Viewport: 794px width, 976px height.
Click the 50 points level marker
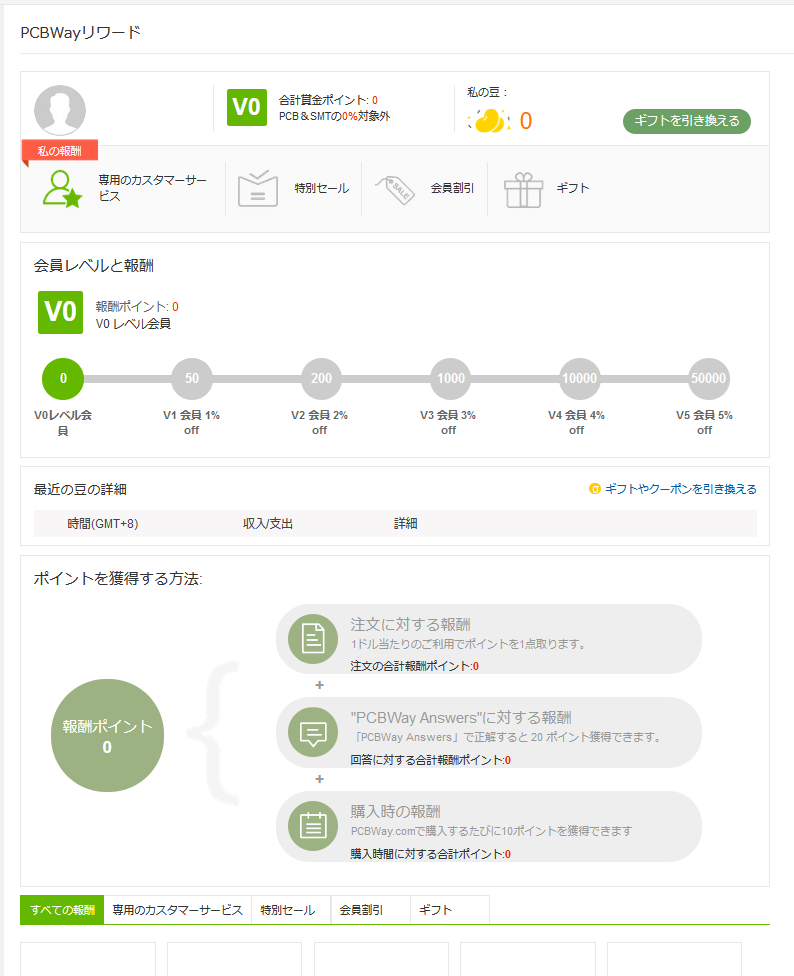click(x=192, y=378)
